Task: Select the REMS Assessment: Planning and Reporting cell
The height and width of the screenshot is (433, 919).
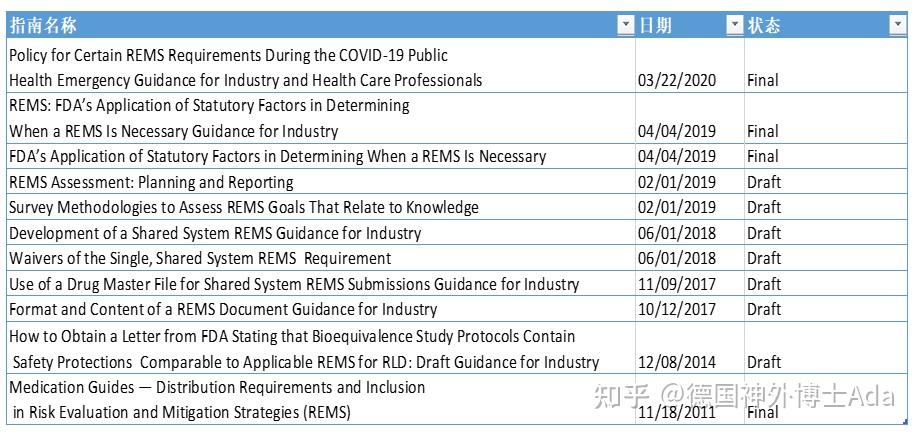Action: [x=152, y=182]
